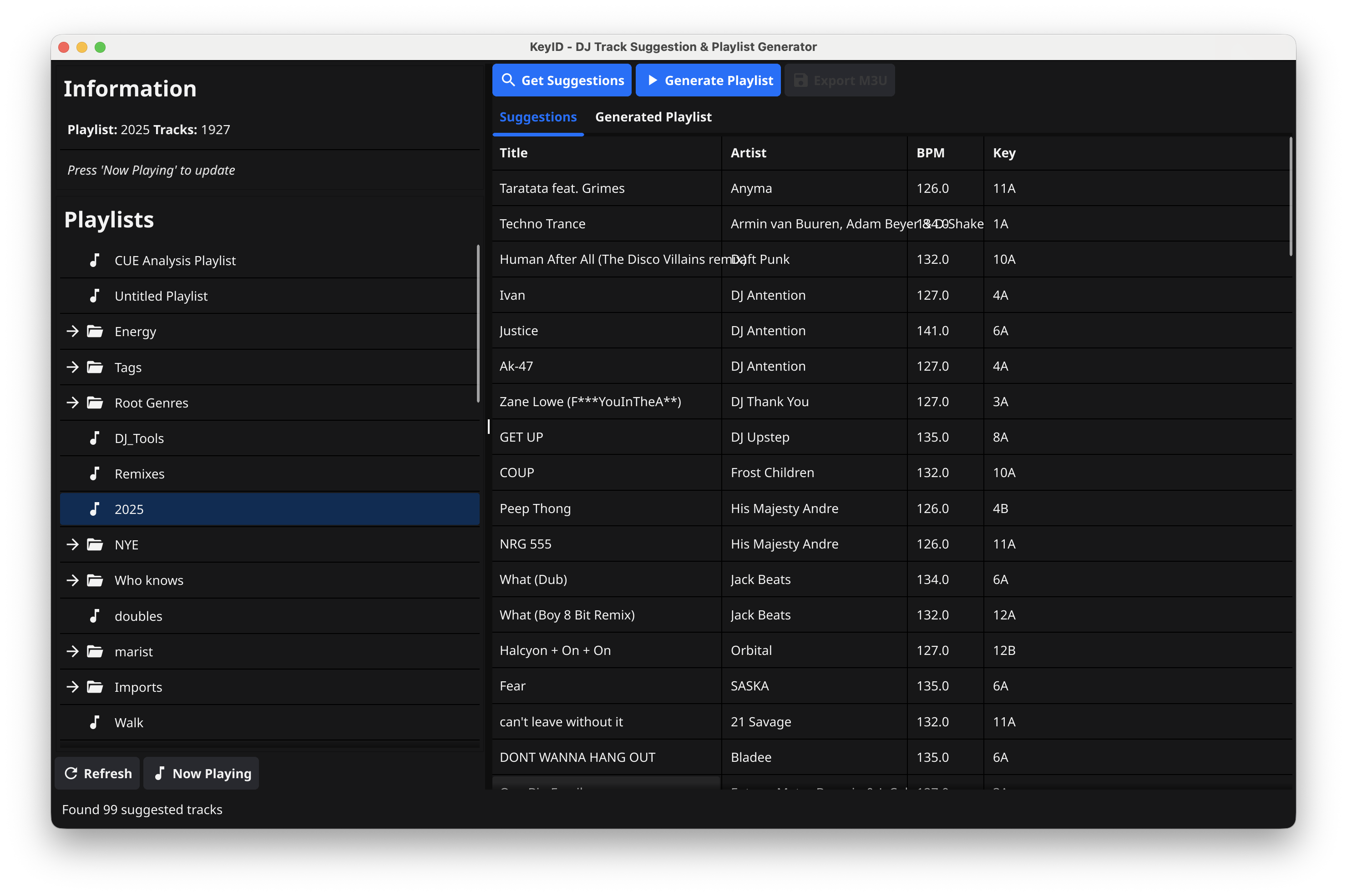Click the folder icon beside Energy
The height and width of the screenshot is (896, 1347).
[x=95, y=331]
